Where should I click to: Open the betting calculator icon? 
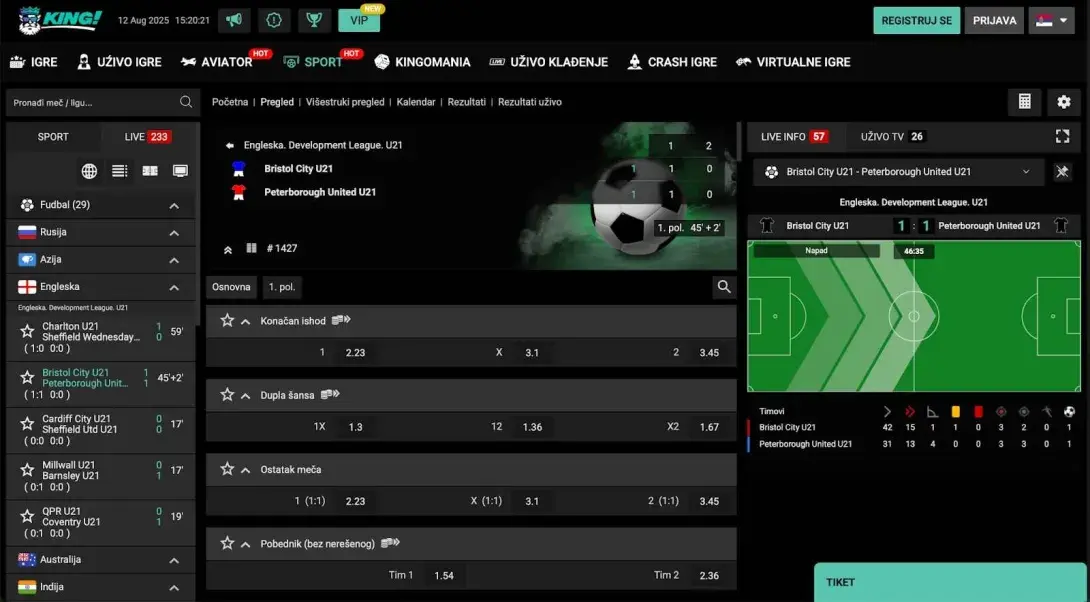(1024, 102)
